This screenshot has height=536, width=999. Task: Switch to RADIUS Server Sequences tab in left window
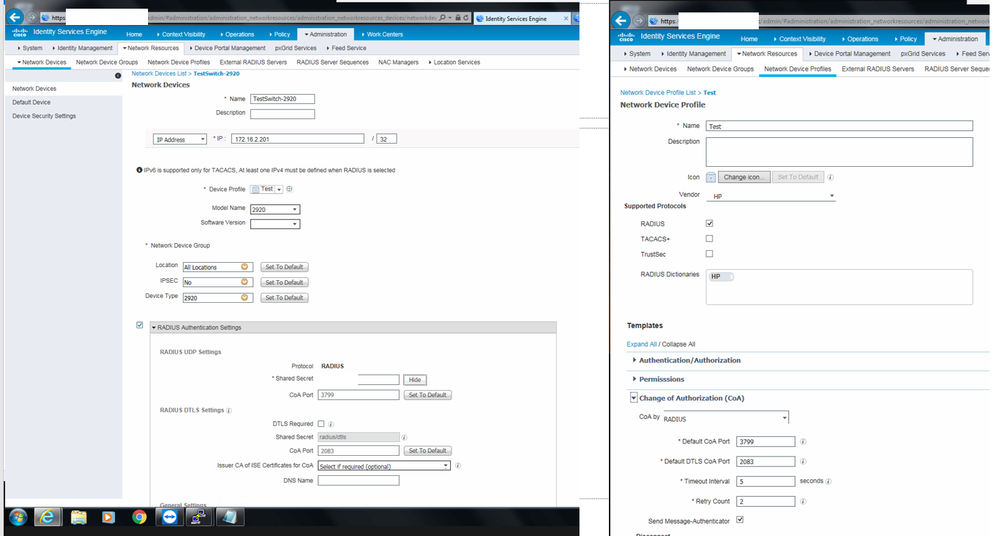pyautogui.click(x=333, y=62)
